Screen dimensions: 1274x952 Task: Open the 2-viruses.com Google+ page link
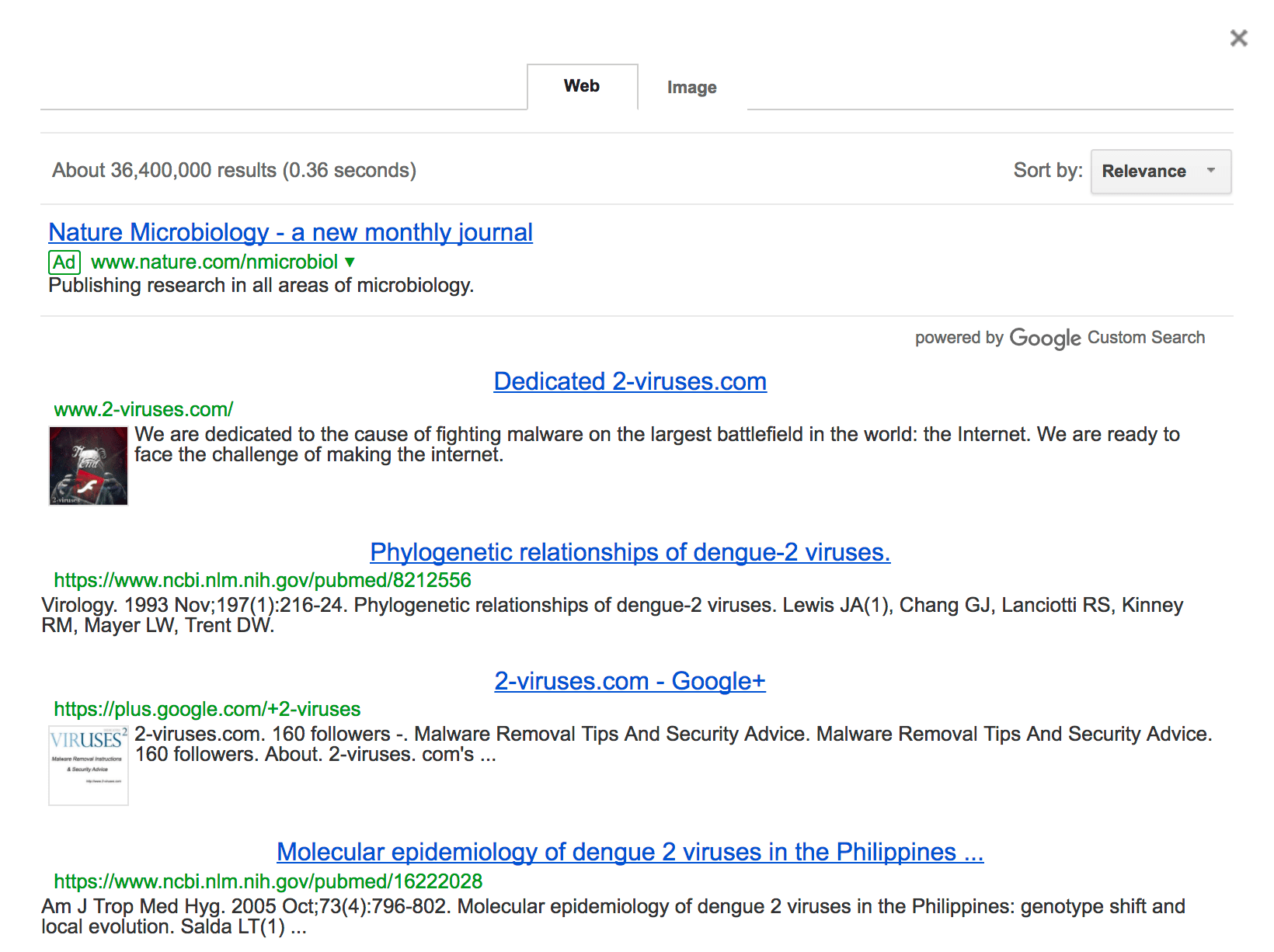629,681
